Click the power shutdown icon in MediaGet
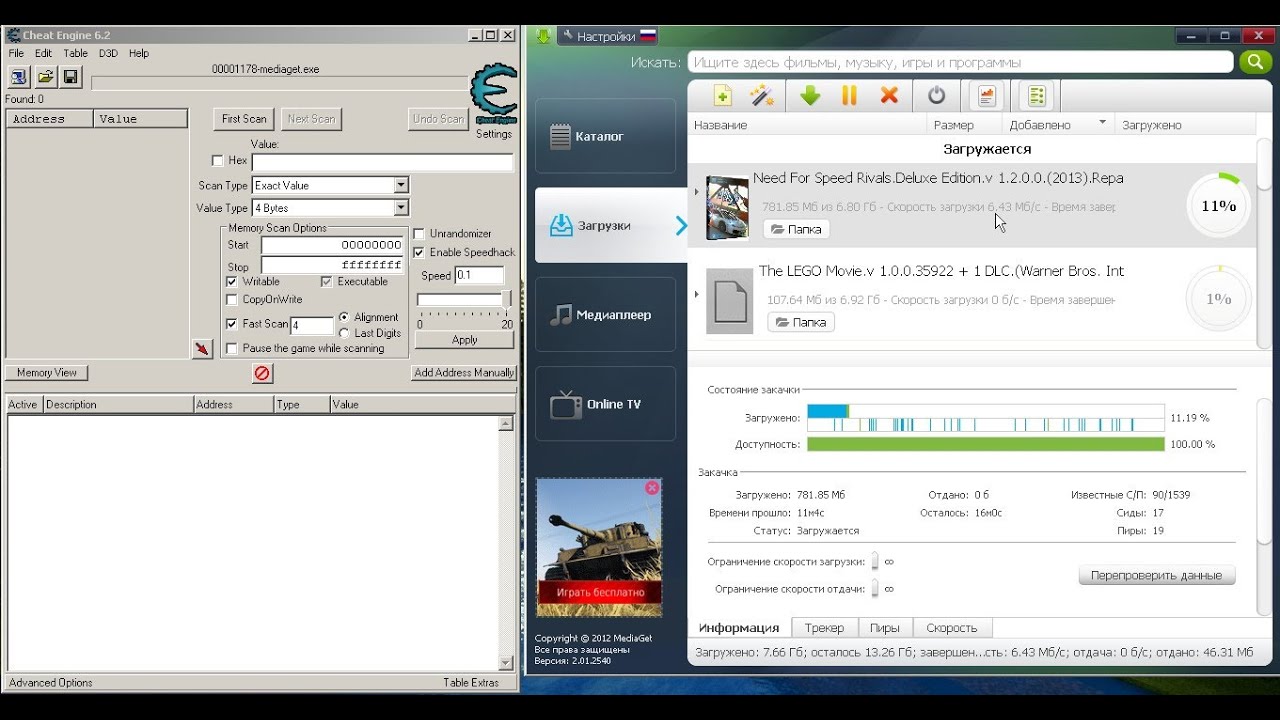 (937, 96)
